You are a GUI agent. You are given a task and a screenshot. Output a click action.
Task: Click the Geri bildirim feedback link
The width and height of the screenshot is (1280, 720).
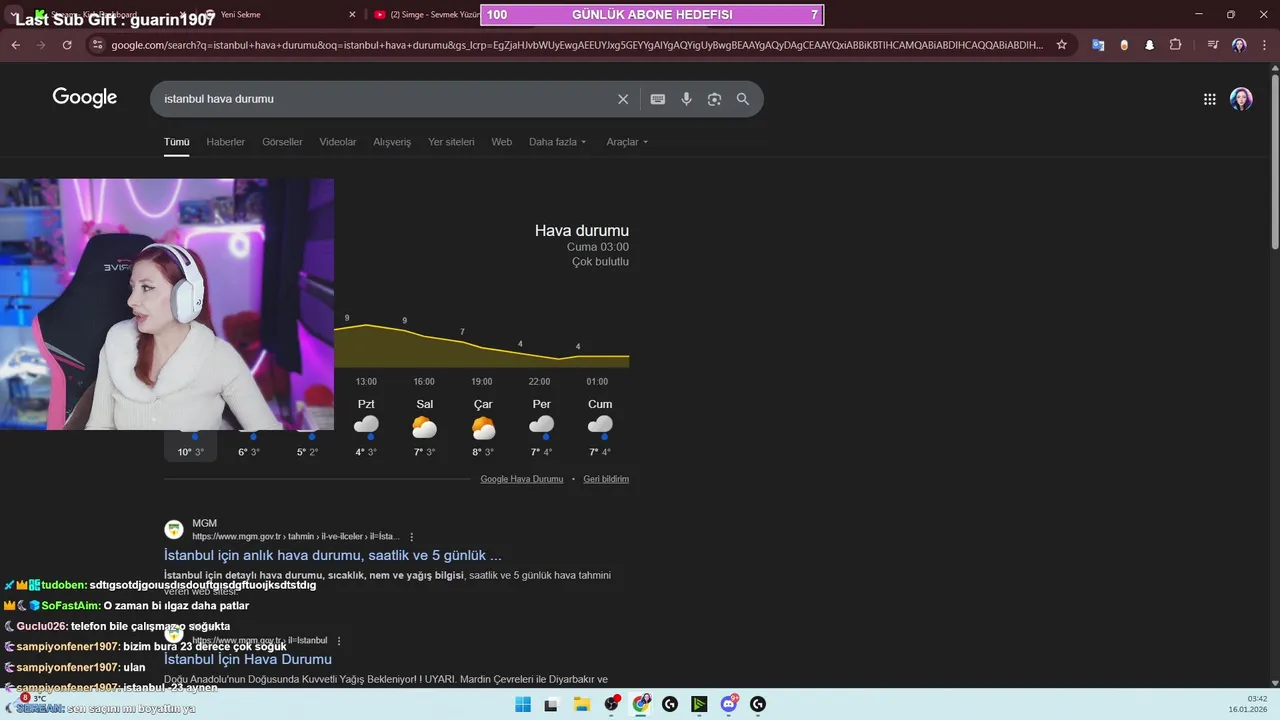click(606, 479)
